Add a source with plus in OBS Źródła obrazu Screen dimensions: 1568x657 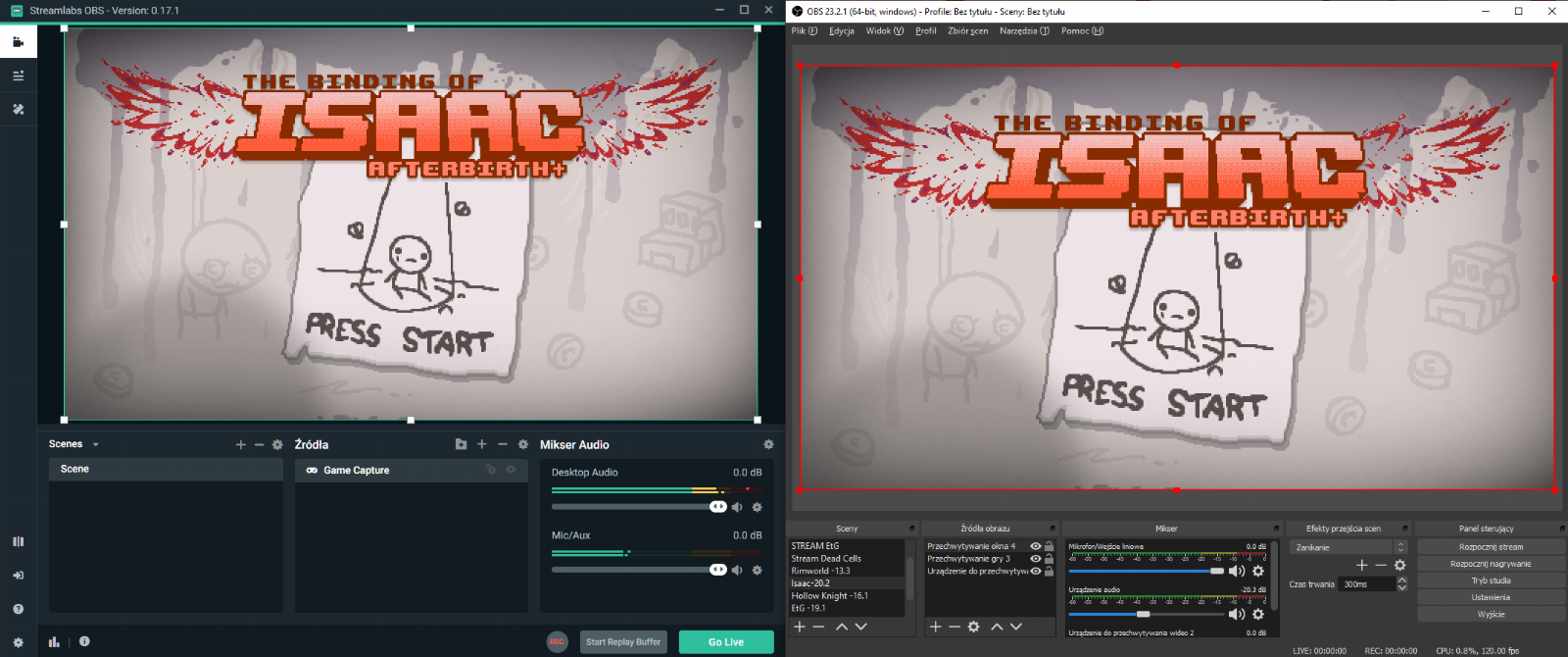(x=936, y=627)
